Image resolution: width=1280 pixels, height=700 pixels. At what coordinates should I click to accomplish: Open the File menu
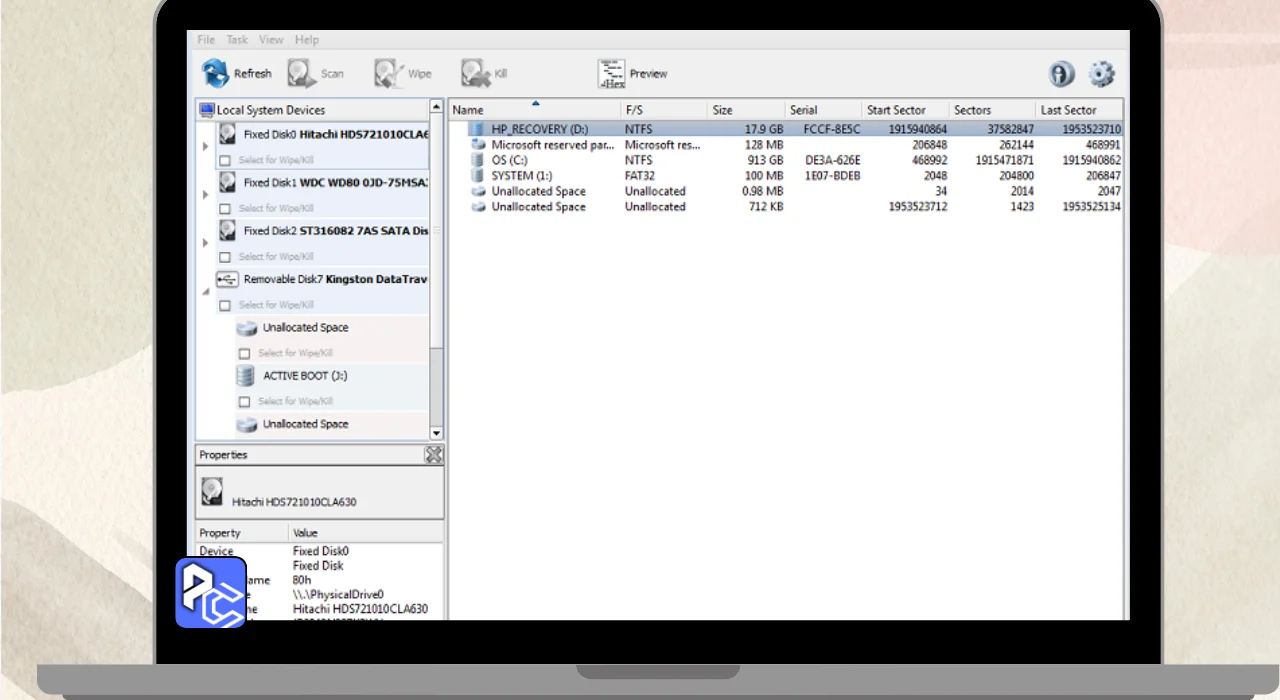(x=206, y=40)
